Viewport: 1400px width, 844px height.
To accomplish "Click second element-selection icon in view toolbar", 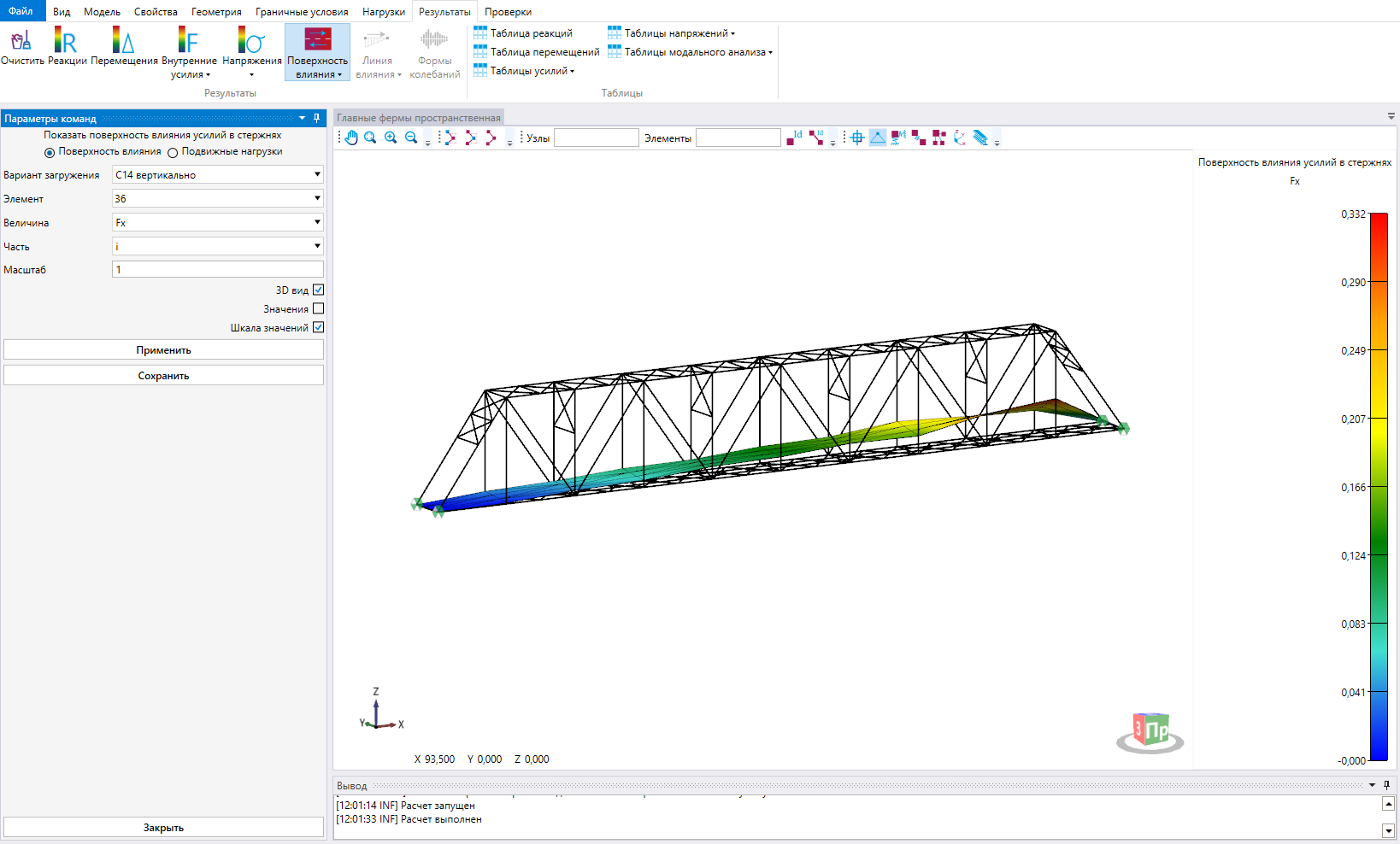I will [x=470, y=138].
